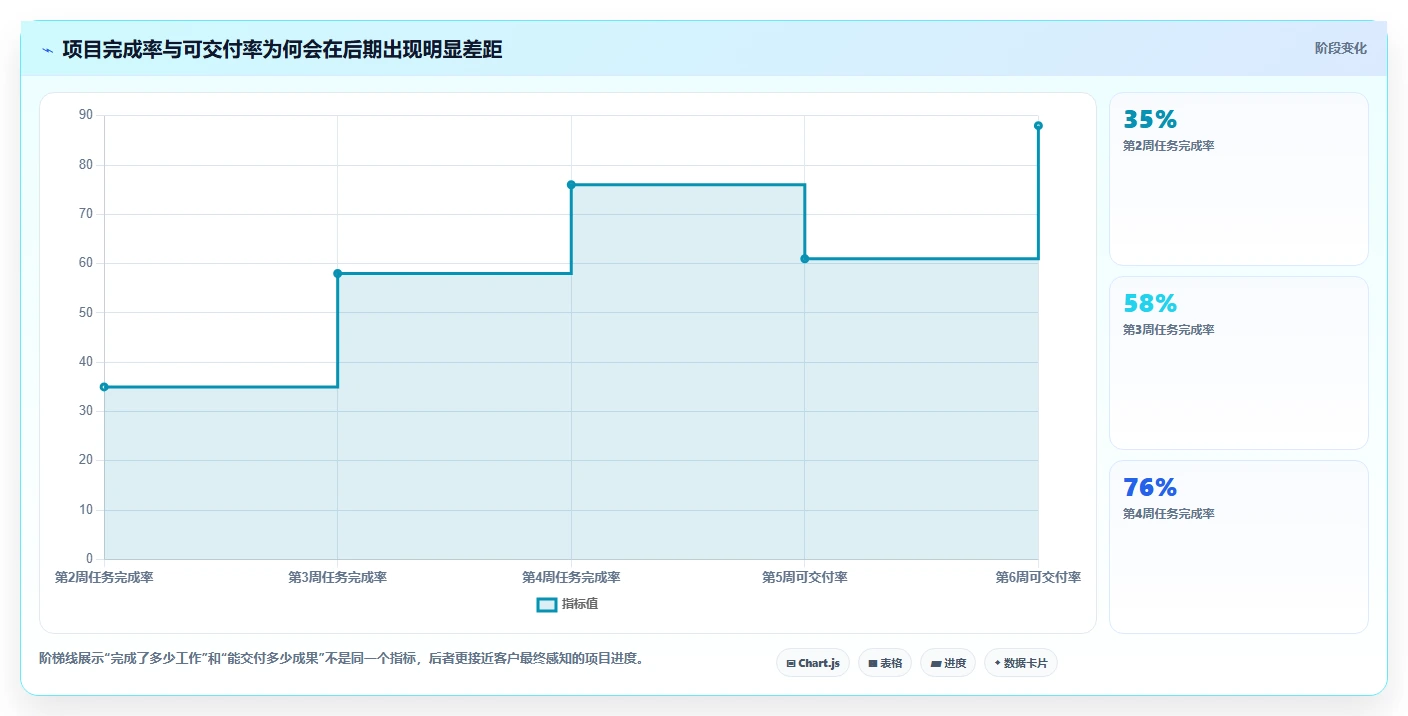Image resolution: width=1408 pixels, height=716 pixels.
Task: Click x-axis label 第6周可交付率
Action: [1038, 578]
